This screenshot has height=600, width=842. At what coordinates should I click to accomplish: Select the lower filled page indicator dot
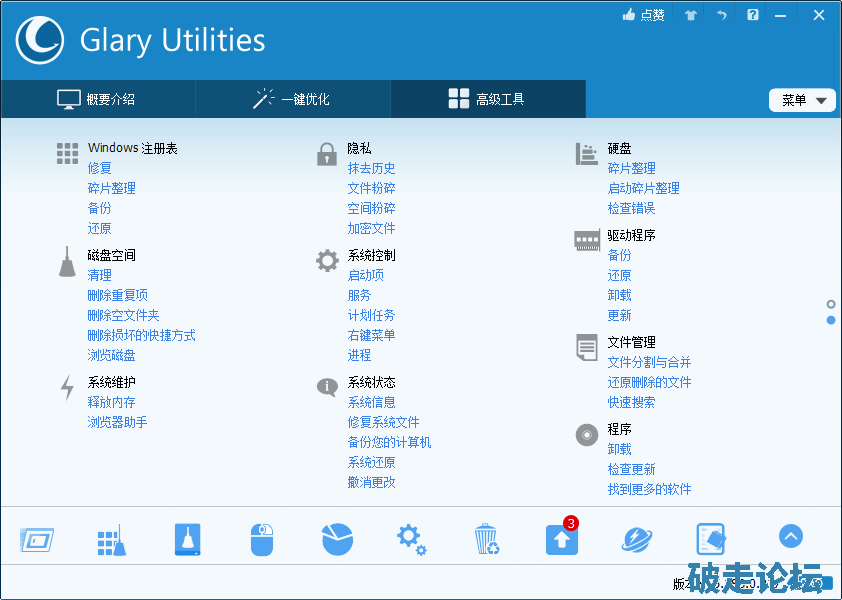pos(831,320)
